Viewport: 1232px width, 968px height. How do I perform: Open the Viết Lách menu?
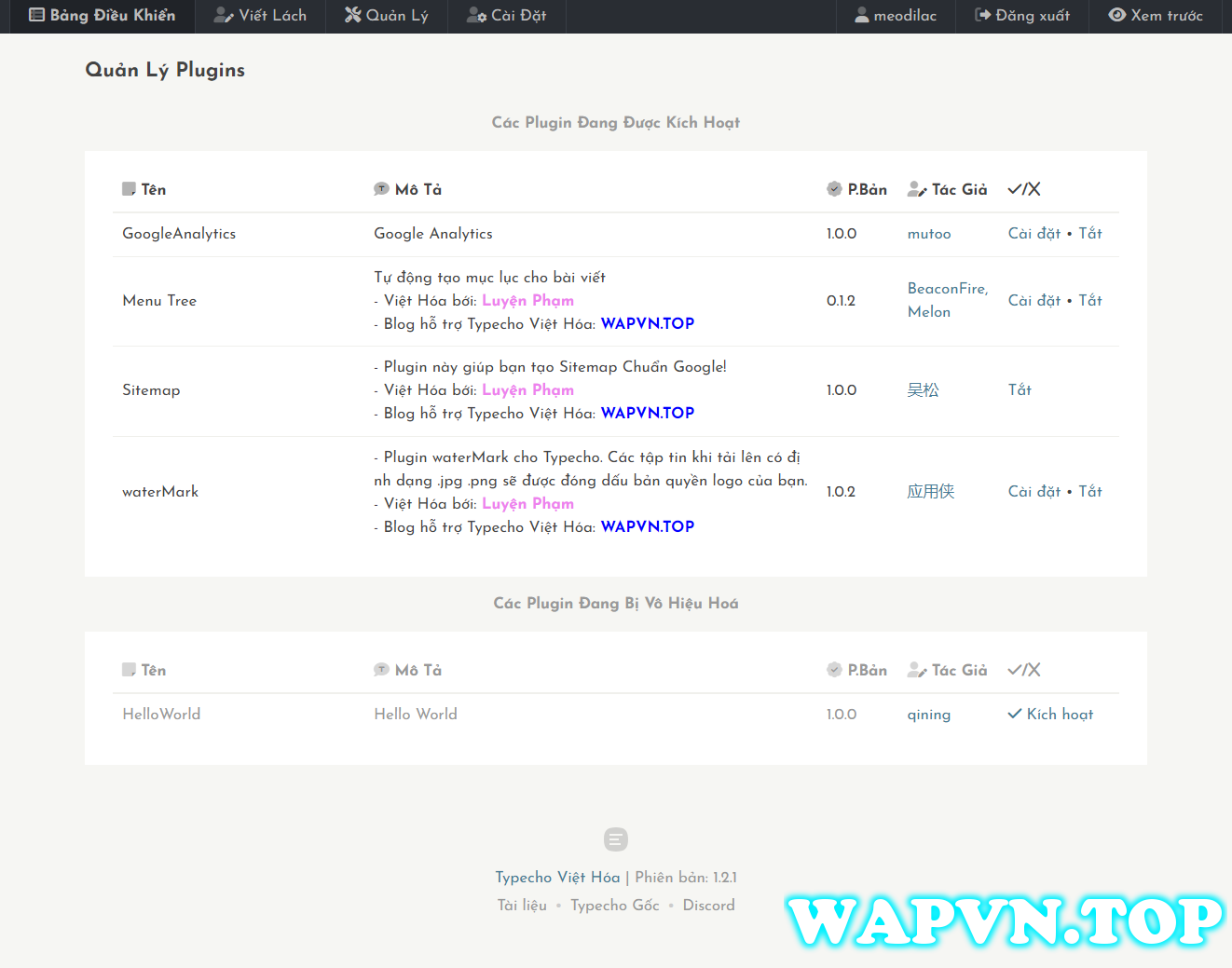(x=260, y=16)
